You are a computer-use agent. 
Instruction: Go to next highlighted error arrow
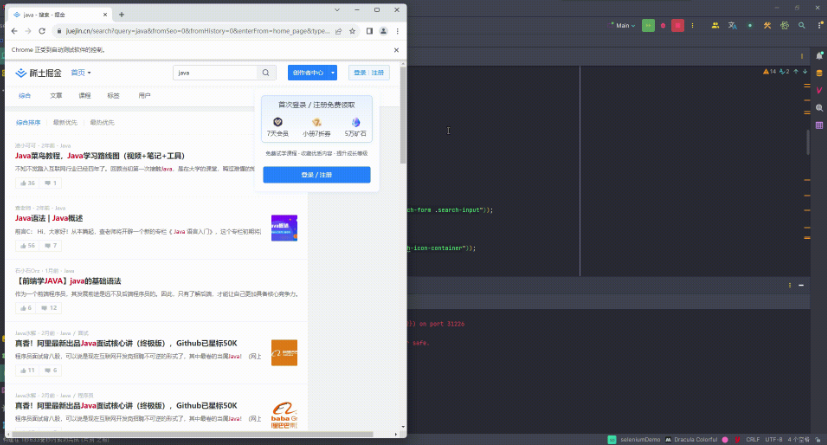tap(805, 71)
